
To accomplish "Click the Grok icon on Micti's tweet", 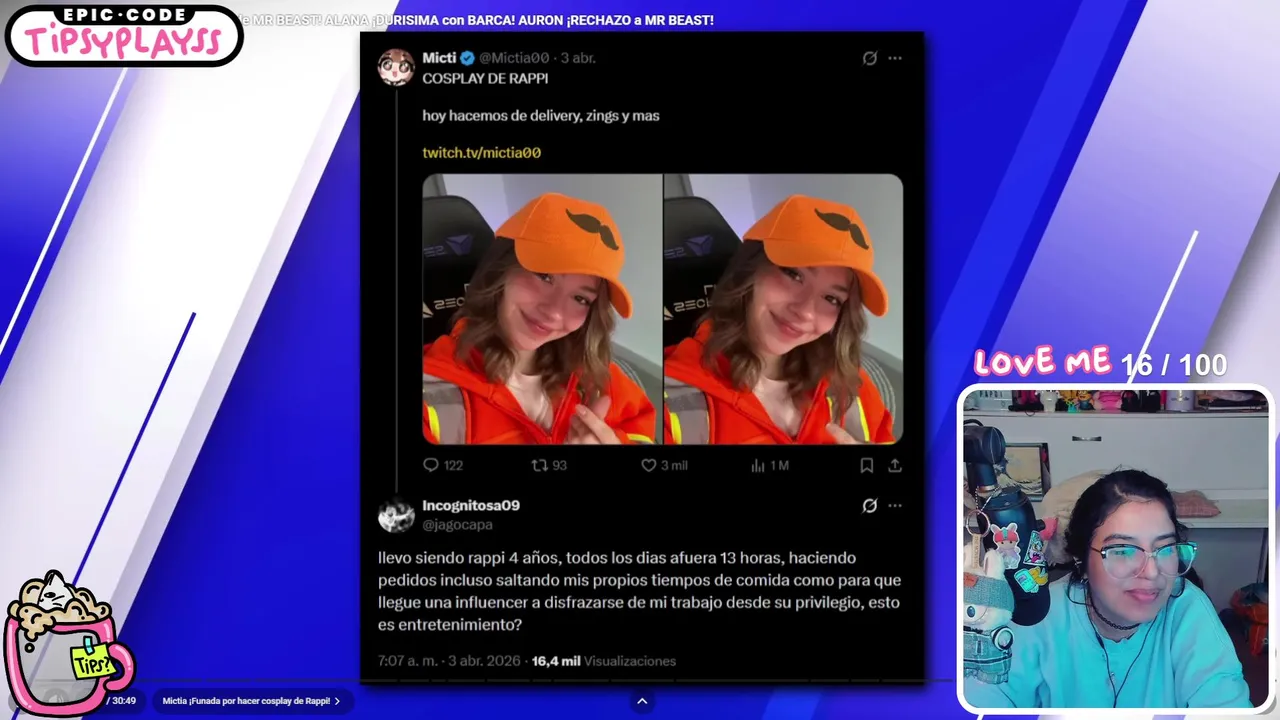I will 870,58.
